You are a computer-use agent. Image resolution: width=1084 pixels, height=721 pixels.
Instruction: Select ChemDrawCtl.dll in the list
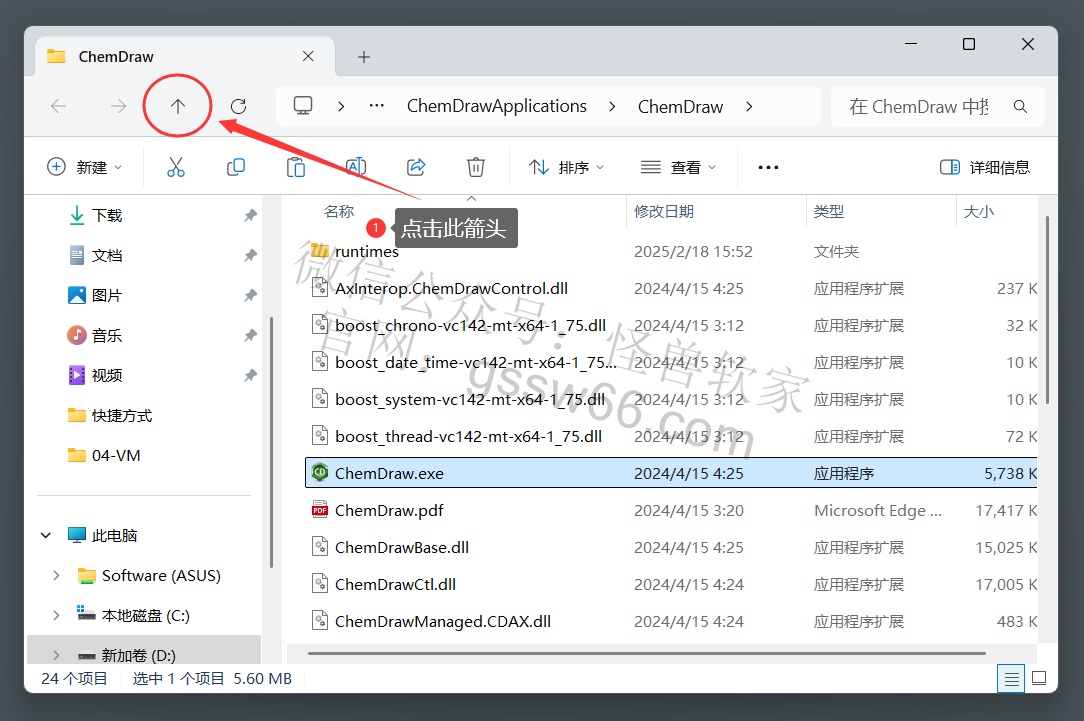[x=671, y=585]
